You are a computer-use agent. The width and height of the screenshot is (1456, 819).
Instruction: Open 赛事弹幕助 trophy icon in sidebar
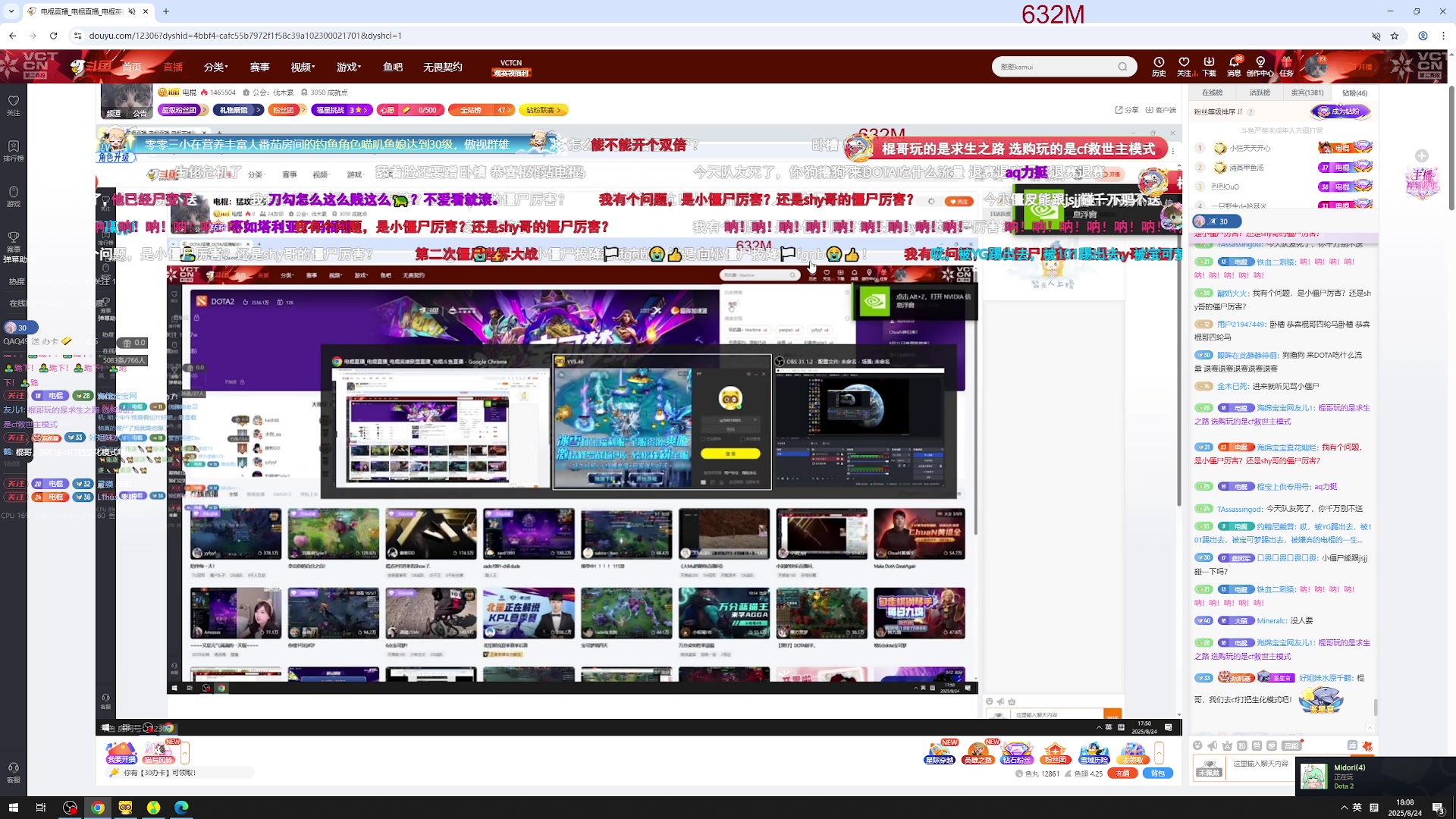point(14,246)
